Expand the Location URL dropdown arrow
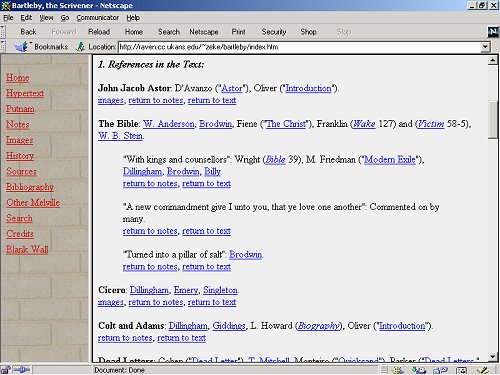Viewport: 500px width, 375px height. coord(486,47)
